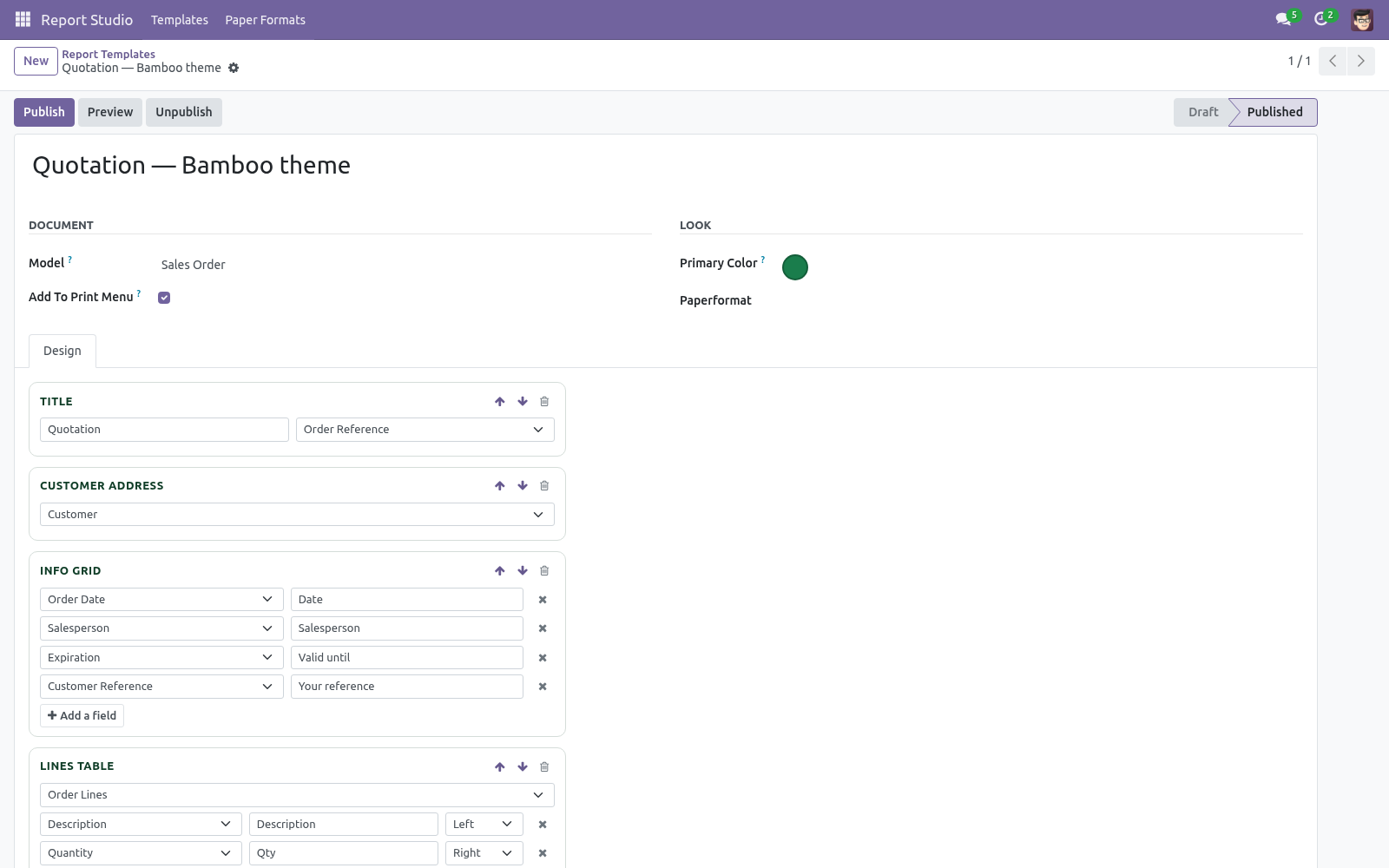Viewport: 1389px width, 868px height.
Task: Move Info Grid block up
Action: (500, 571)
